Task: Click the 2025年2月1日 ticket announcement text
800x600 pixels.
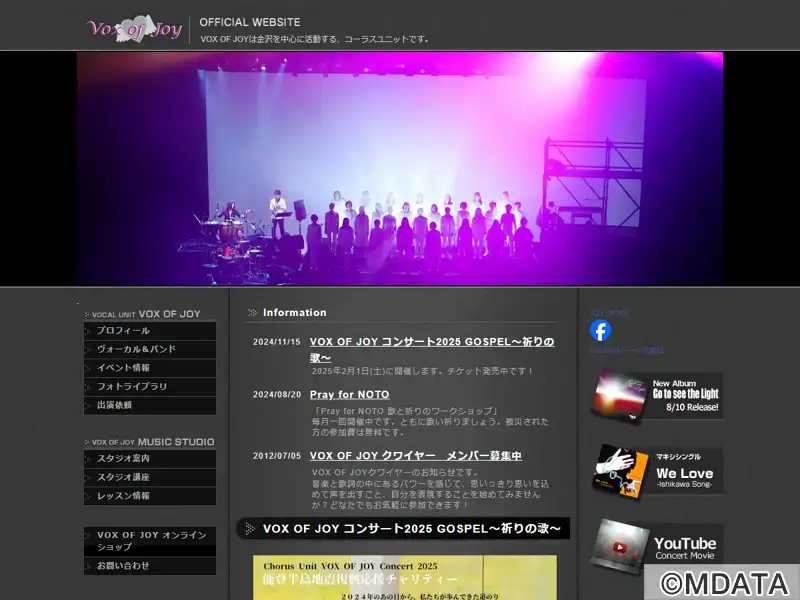Action: click(422, 371)
